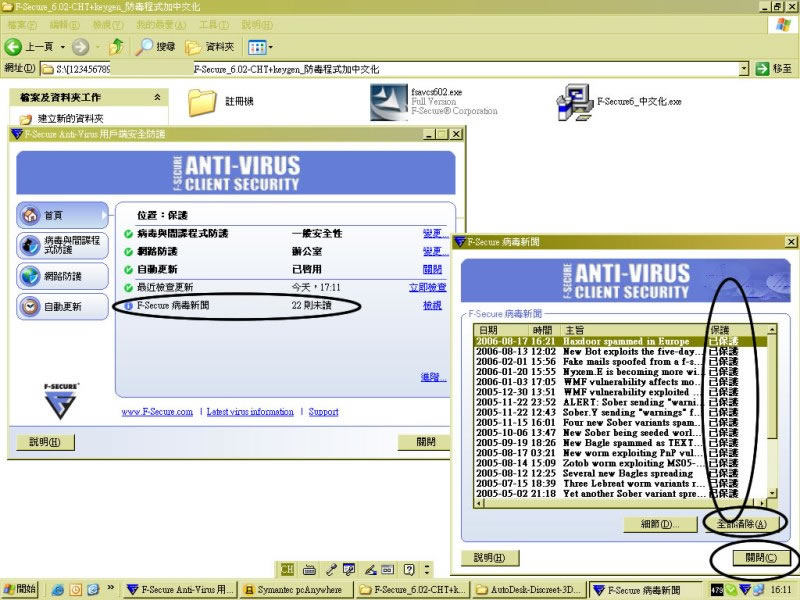Click 說明(H) in the 病毒新聞 dialog
This screenshot has height=600, width=800.
click(489, 558)
